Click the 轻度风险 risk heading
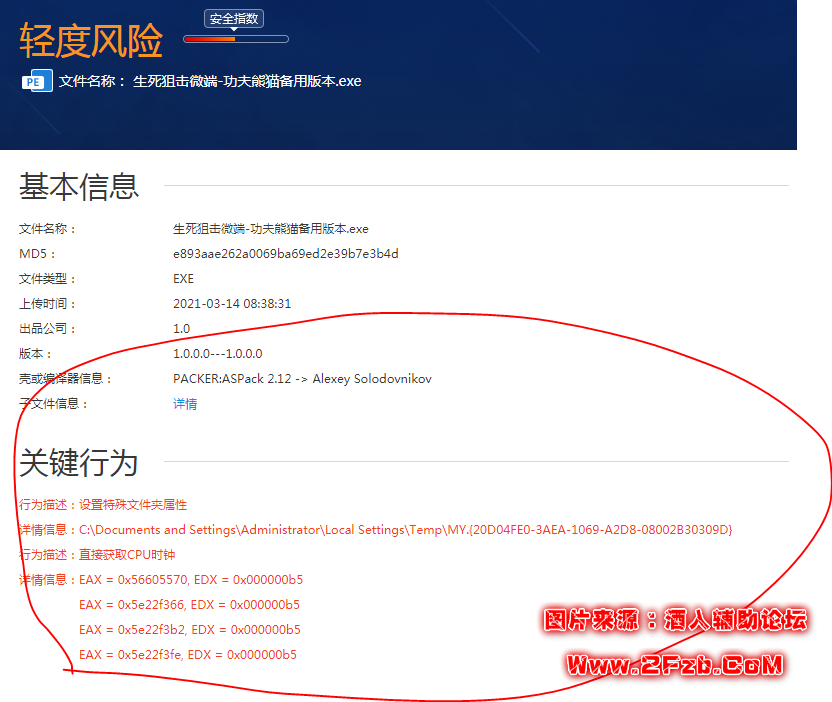832x702 pixels. pos(91,40)
